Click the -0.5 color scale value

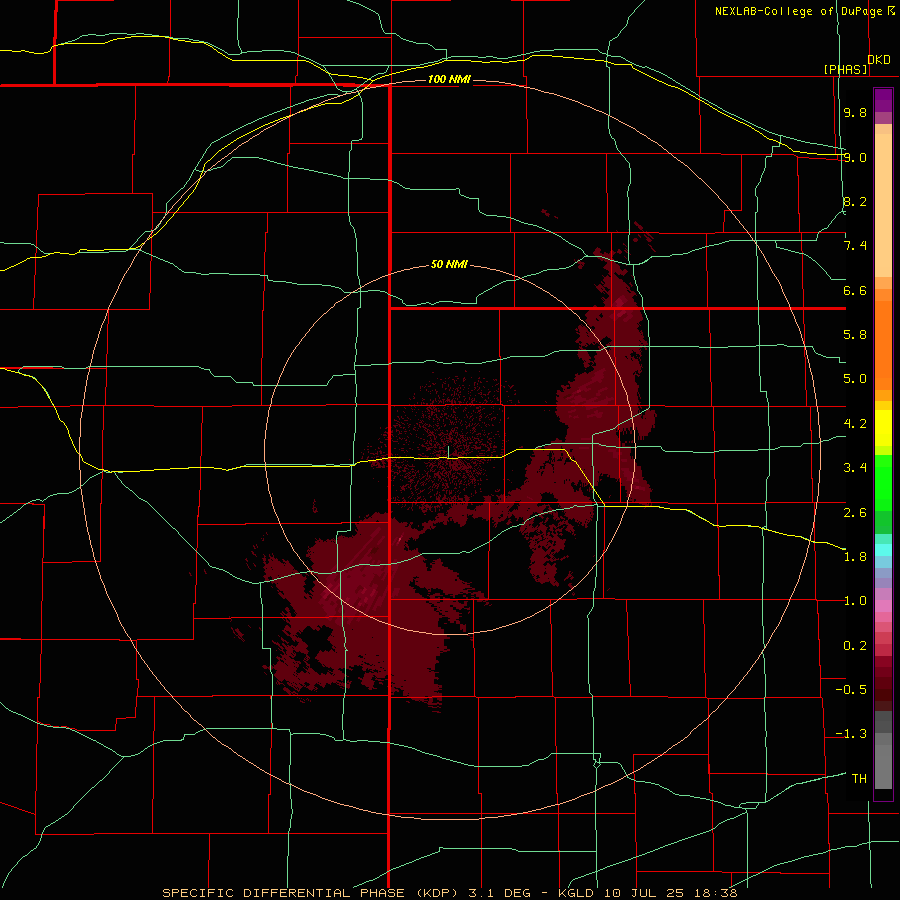click(x=851, y=690)
